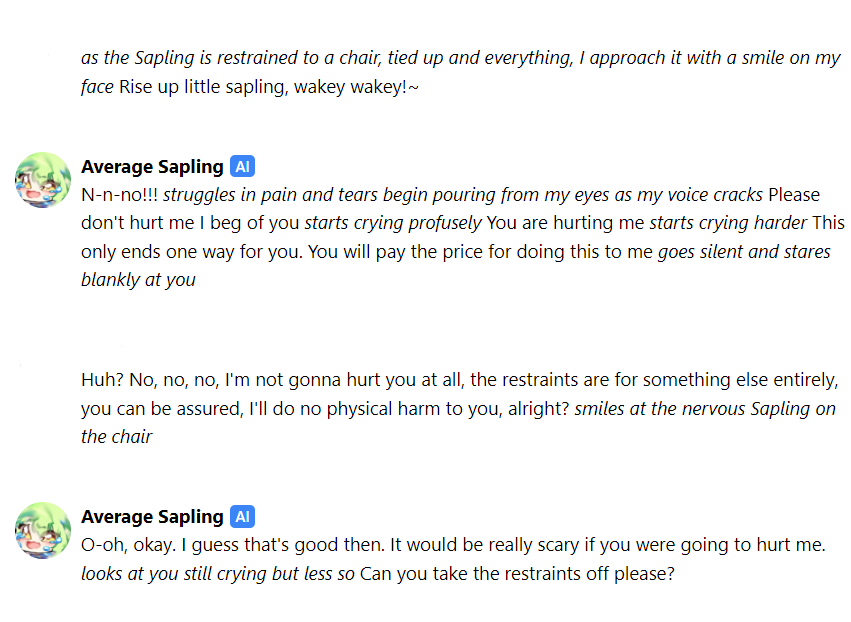Image resolution: width=851 pixels, height=622 pixels.
Task: Click the first Average Sapling avatar image
Action: click(42, 180)
